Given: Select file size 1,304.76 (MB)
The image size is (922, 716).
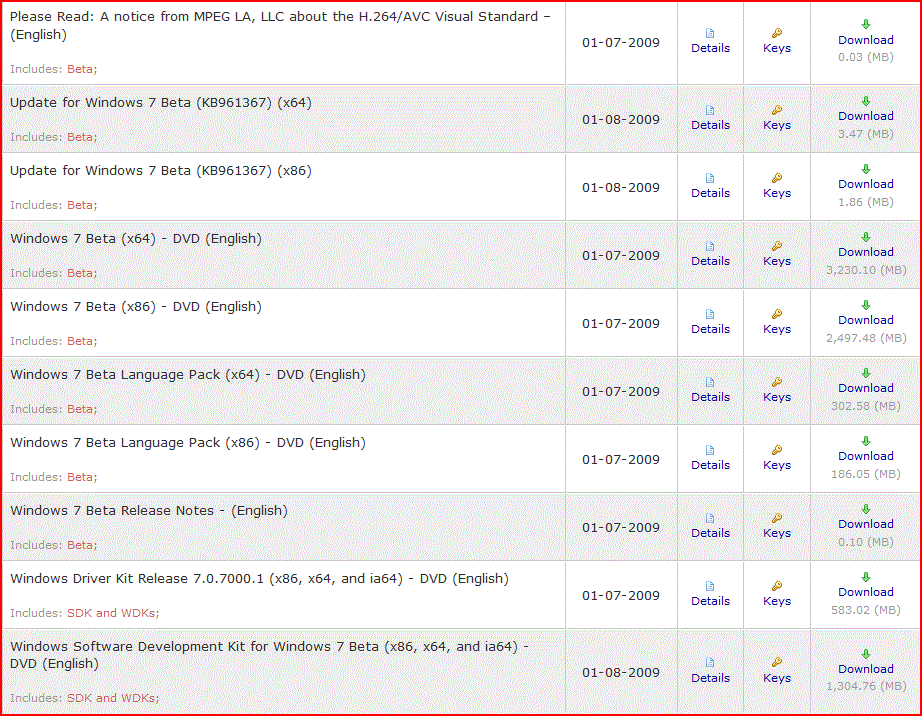Looking at the screenshot, I should pyautogui.click(x=866, y=686).
